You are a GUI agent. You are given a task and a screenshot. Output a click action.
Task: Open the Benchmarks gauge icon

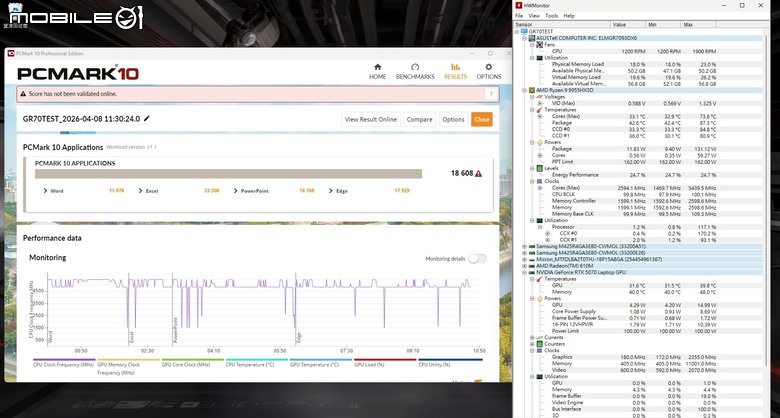415,67
